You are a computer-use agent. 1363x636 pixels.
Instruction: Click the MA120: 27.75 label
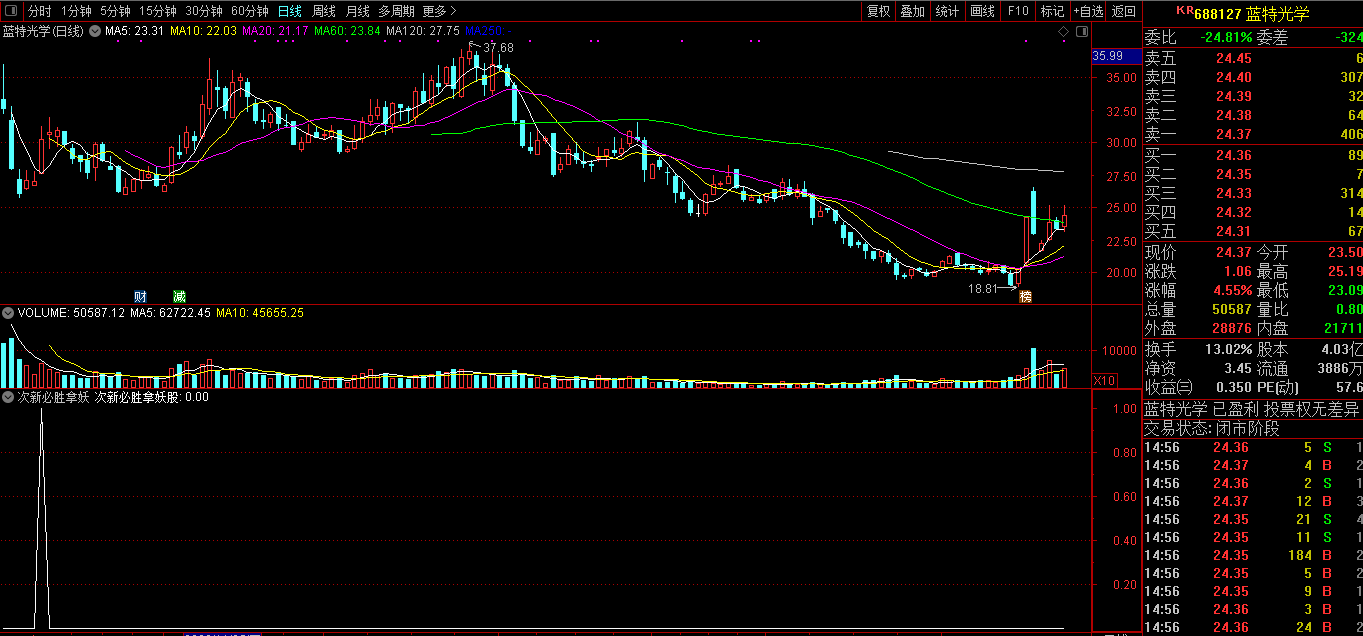click(423, 32)
